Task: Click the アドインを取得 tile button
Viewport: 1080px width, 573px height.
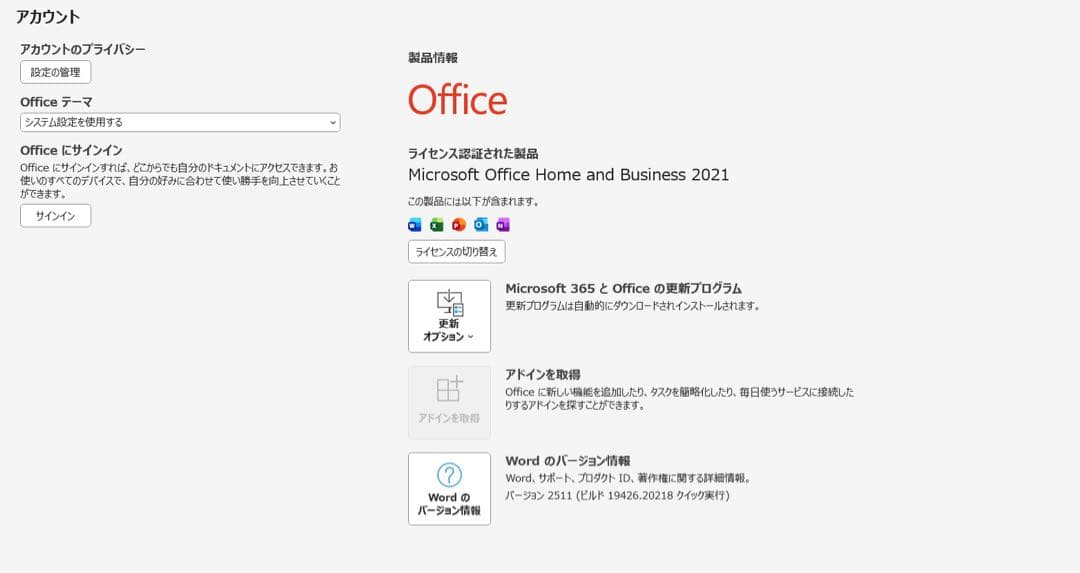Action: (x=449, y=402)
